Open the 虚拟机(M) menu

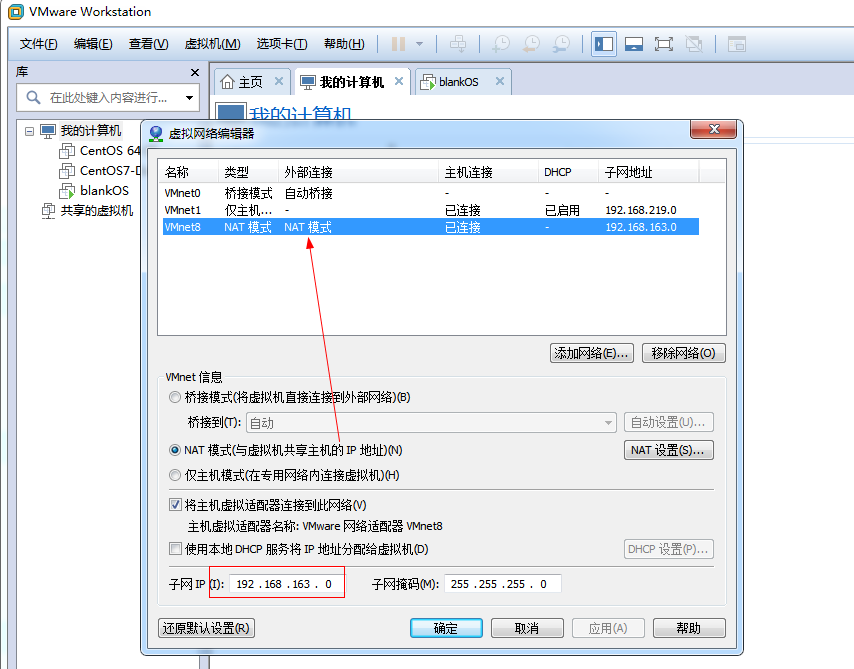[x=212, y=44]
